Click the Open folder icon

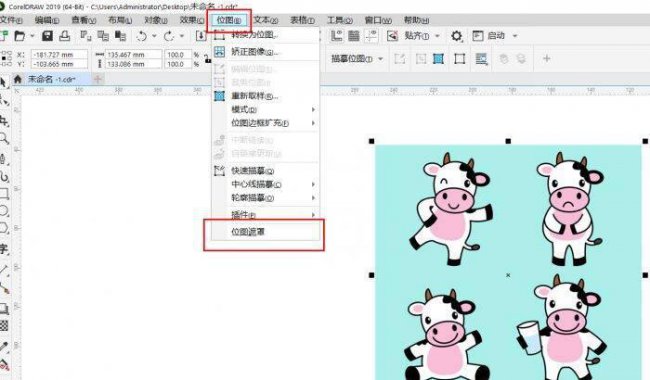tap(19, 36)
